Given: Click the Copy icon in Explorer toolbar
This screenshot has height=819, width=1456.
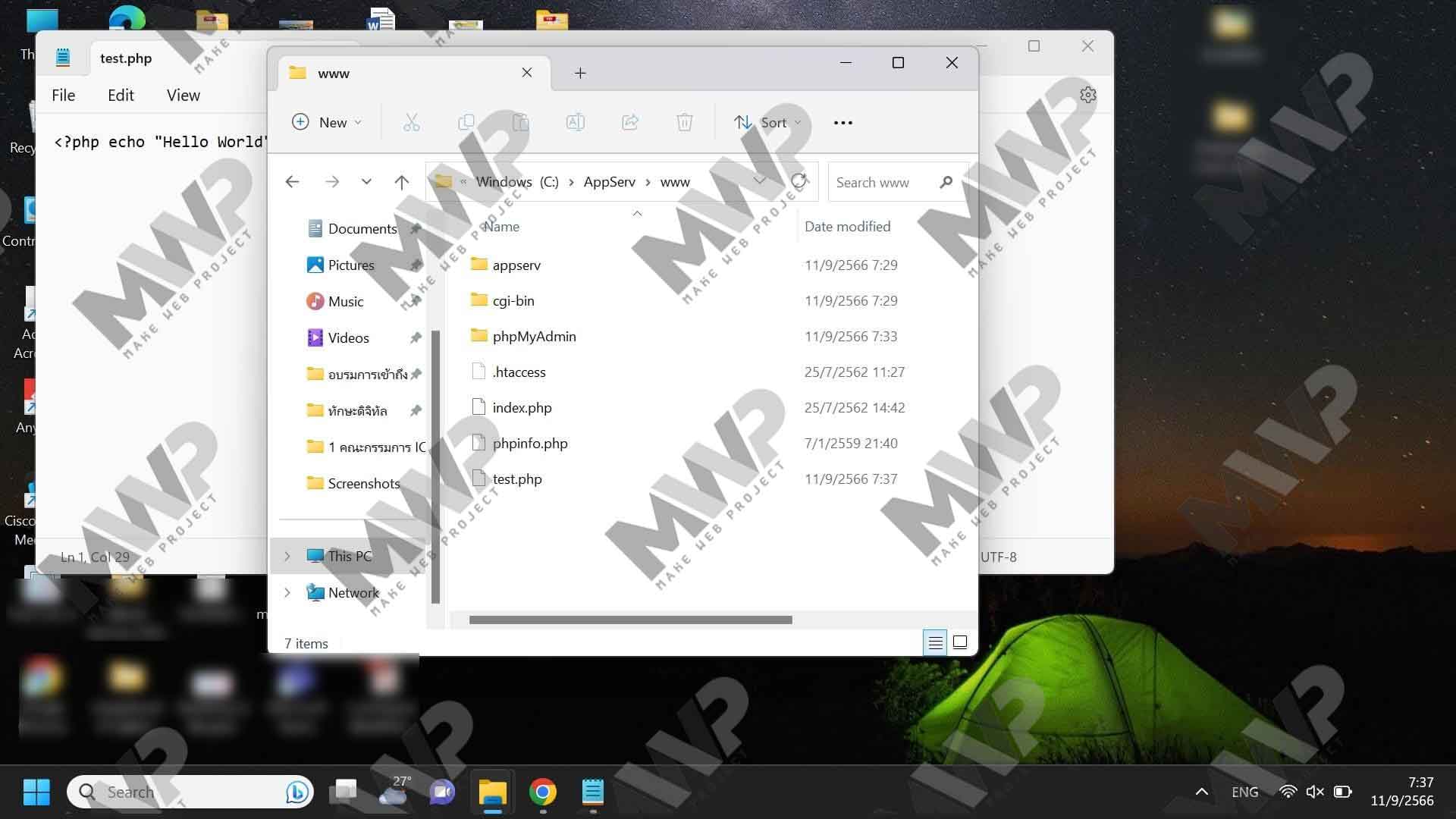Looking at the screenshot, I should [x=466, y=122].
